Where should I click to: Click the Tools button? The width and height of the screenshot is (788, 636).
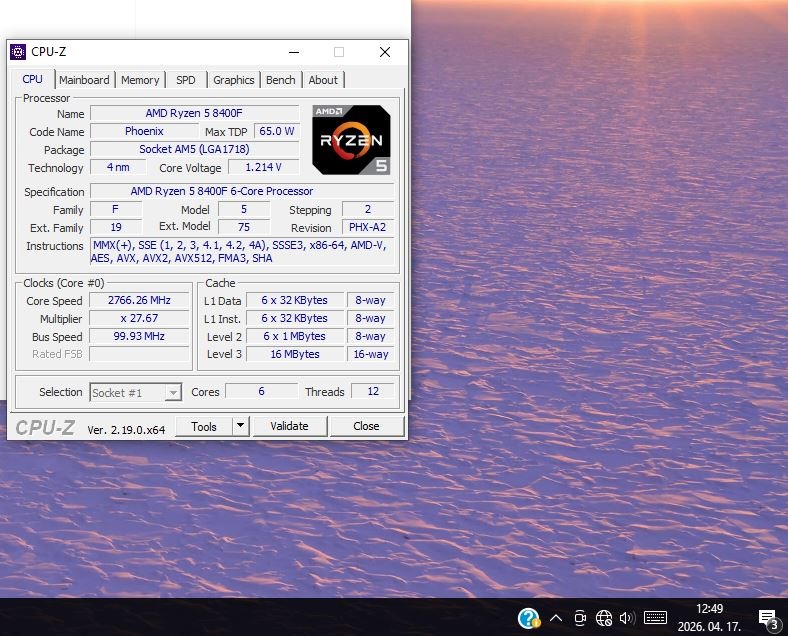[204, 427]
